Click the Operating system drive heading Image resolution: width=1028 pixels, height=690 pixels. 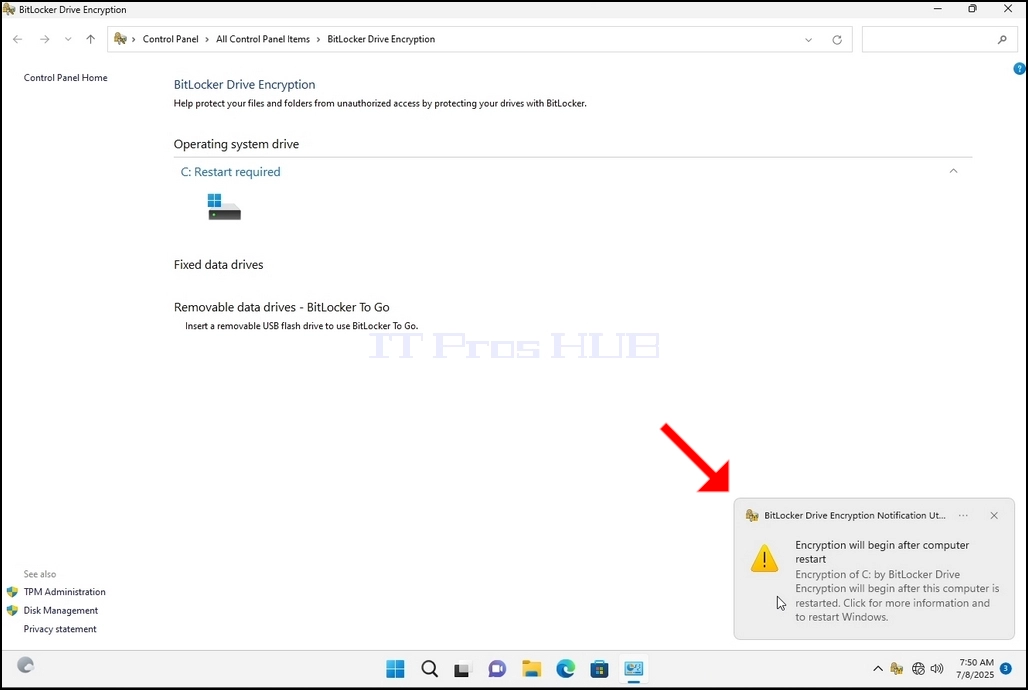coord(236,144)
